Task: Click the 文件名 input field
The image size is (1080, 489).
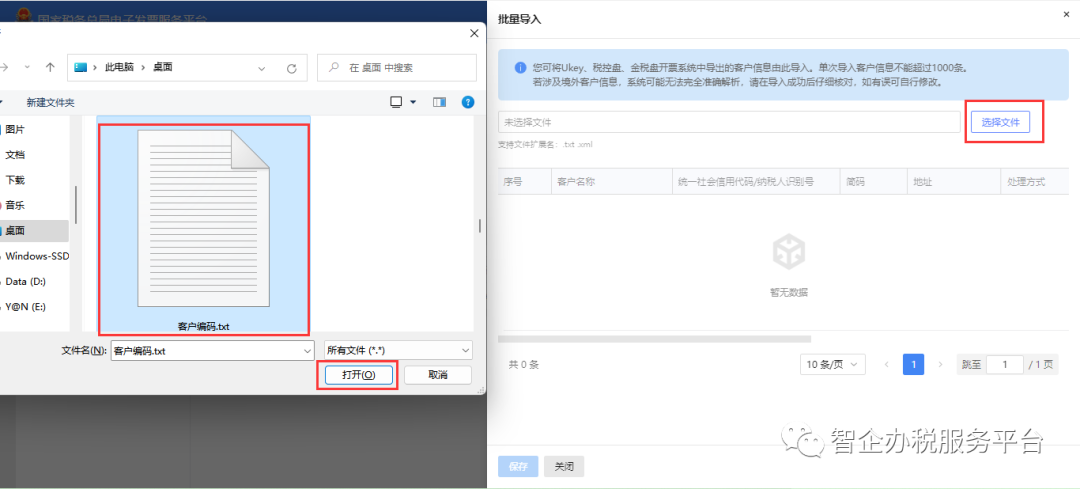Action: pos(211,351)
